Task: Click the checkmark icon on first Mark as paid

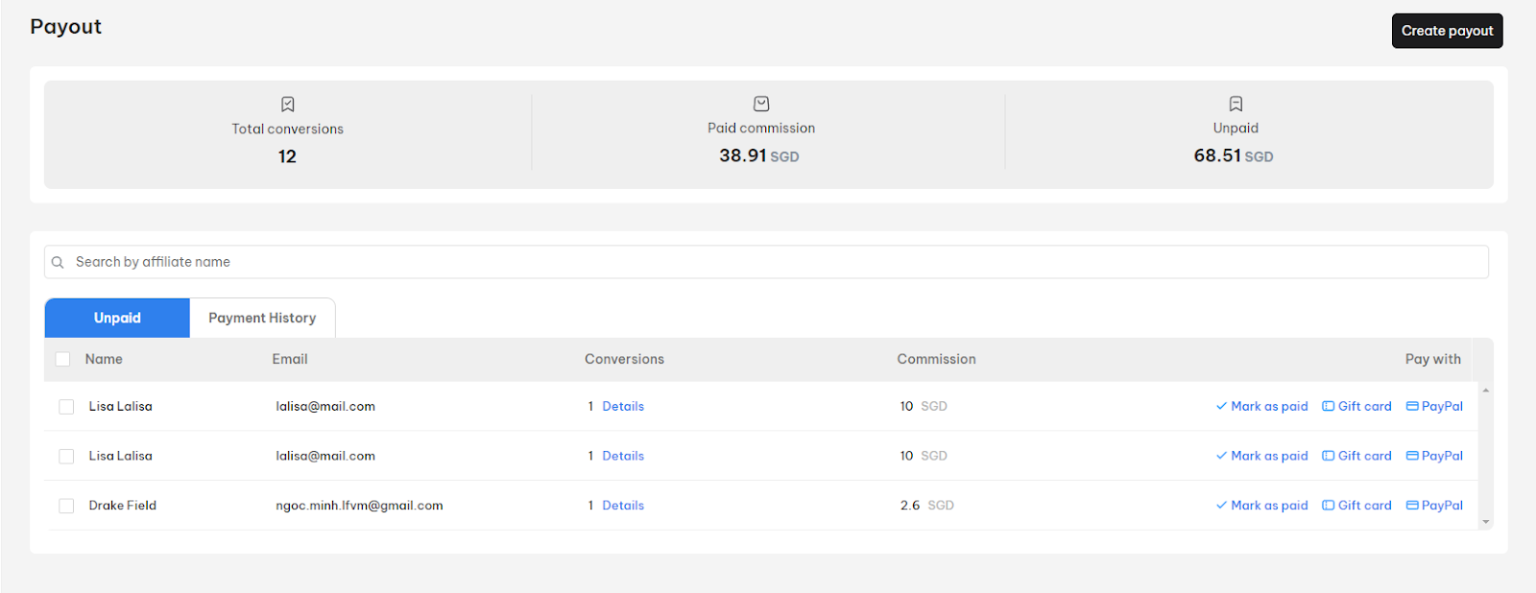Action: (x=1221, y=406)
